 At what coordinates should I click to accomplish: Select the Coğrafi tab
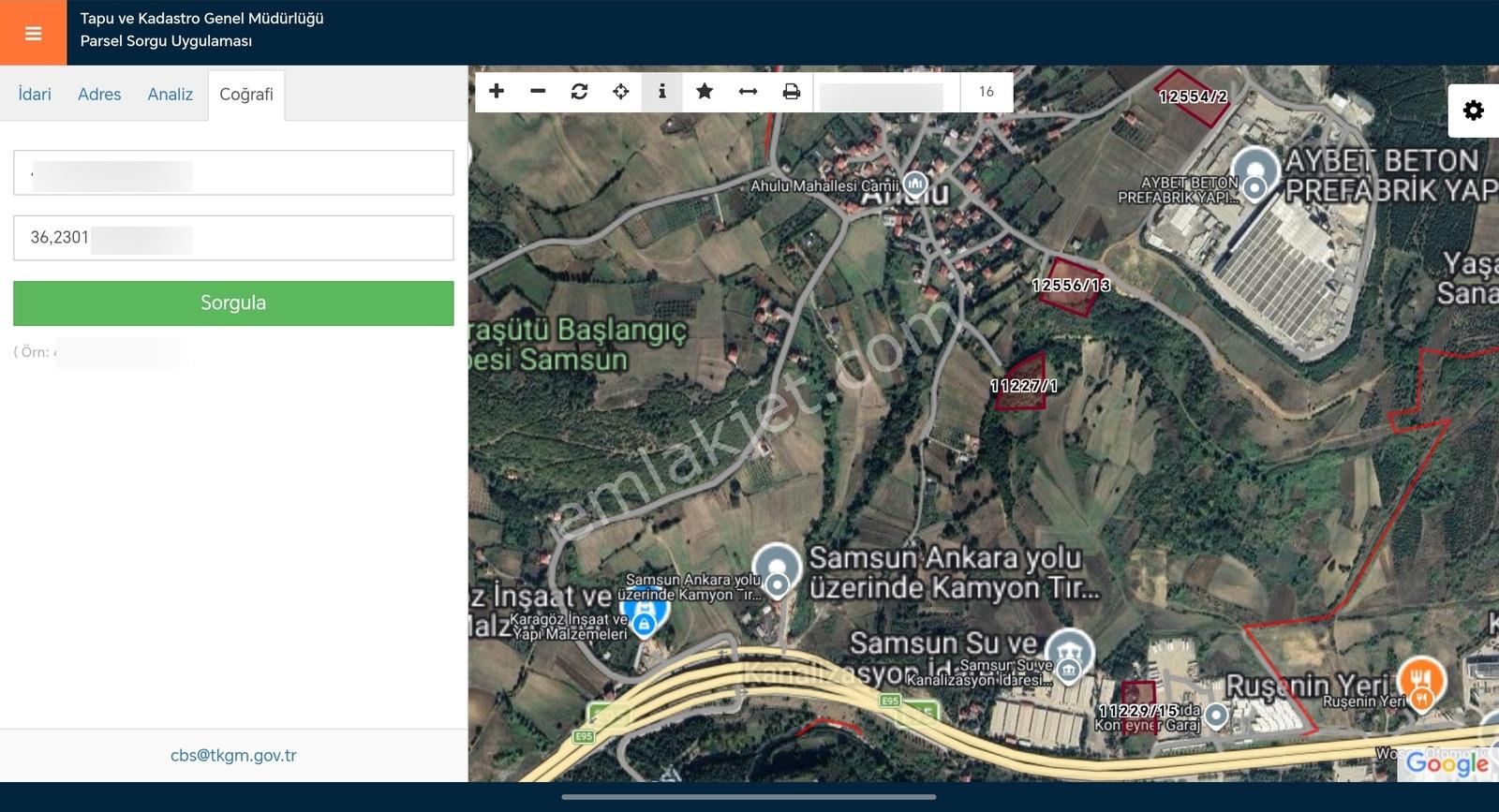246,95
